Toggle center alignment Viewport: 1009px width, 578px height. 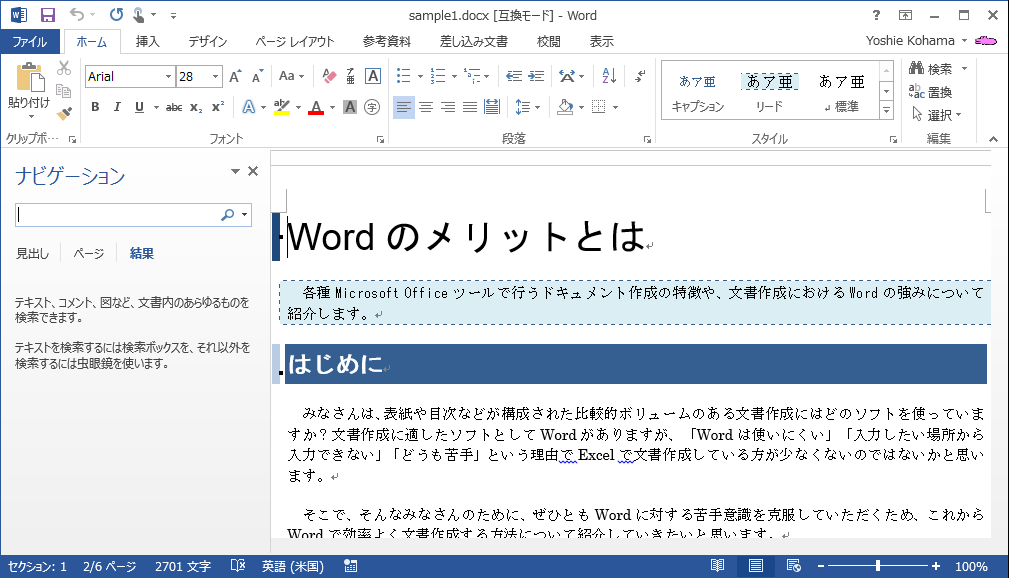pyautogui.click(x=426, y=107)
